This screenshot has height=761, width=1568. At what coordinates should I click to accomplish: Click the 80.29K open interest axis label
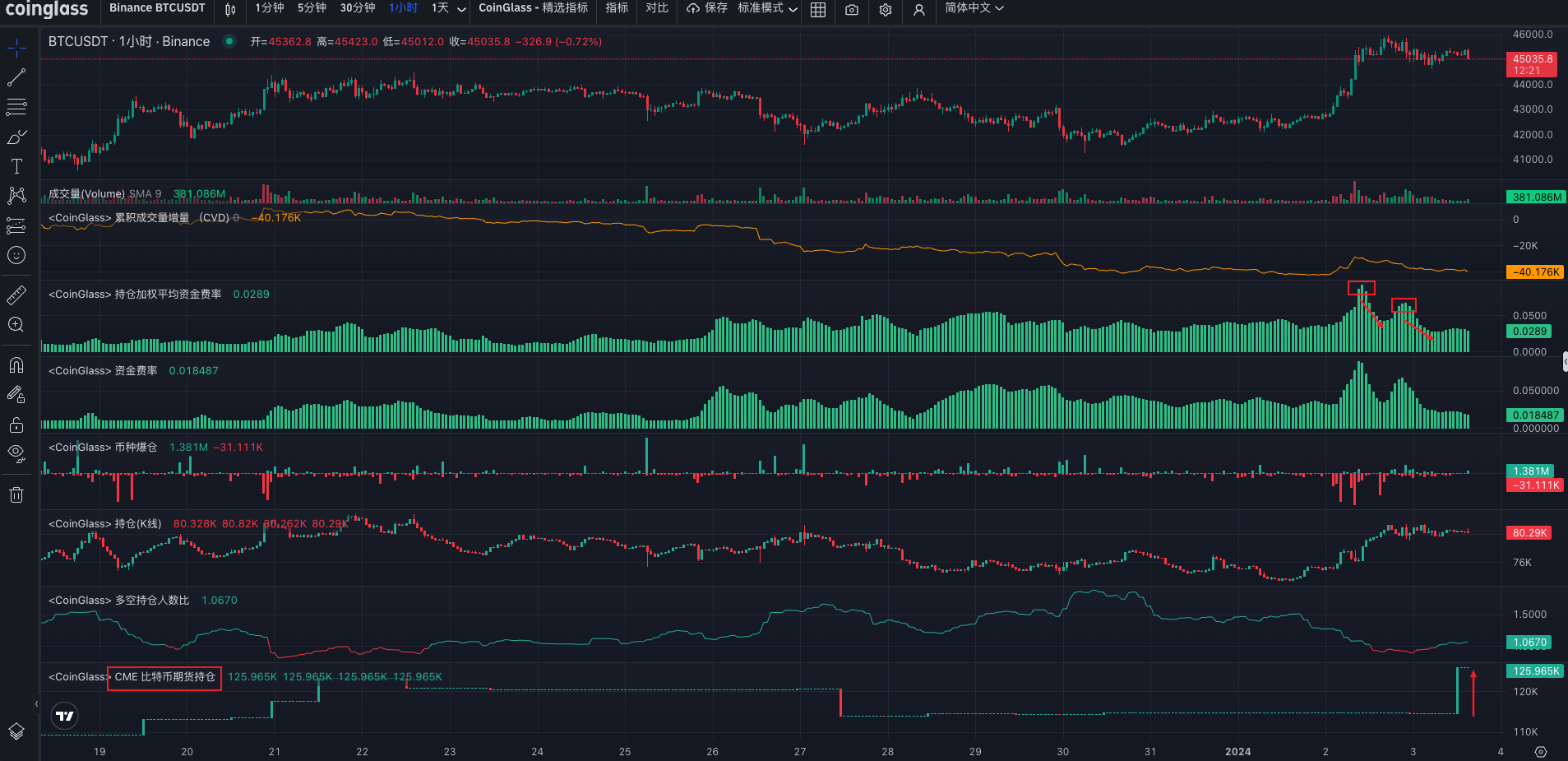coord(1529,533)
